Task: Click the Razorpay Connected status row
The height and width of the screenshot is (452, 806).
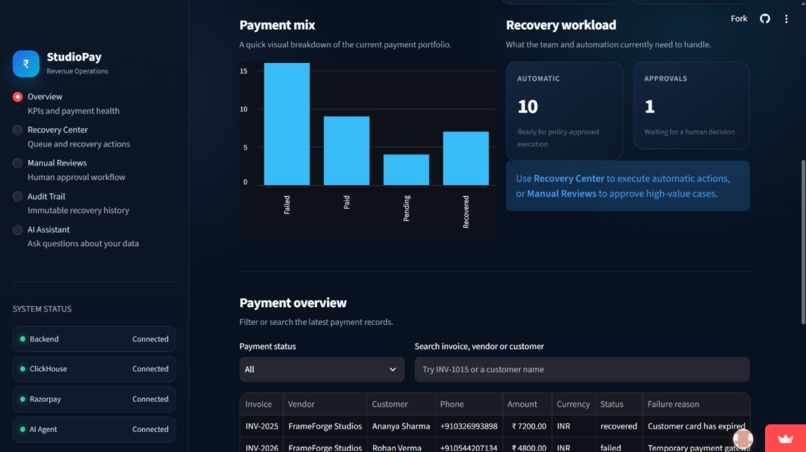Action: 94,399
